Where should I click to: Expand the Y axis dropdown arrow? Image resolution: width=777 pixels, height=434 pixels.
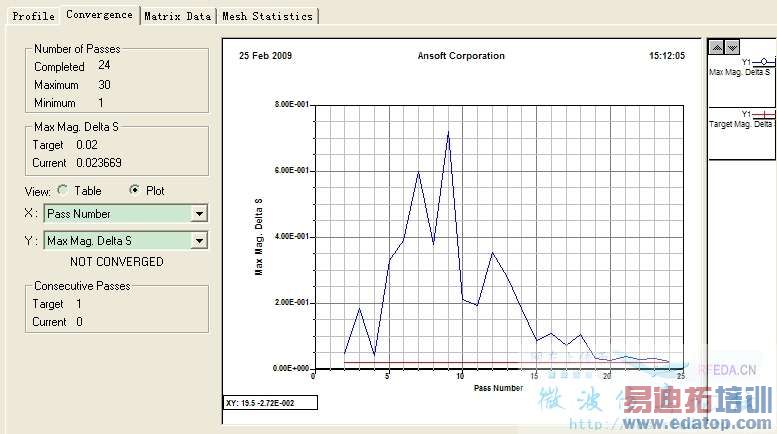click(x=199, y=241)
